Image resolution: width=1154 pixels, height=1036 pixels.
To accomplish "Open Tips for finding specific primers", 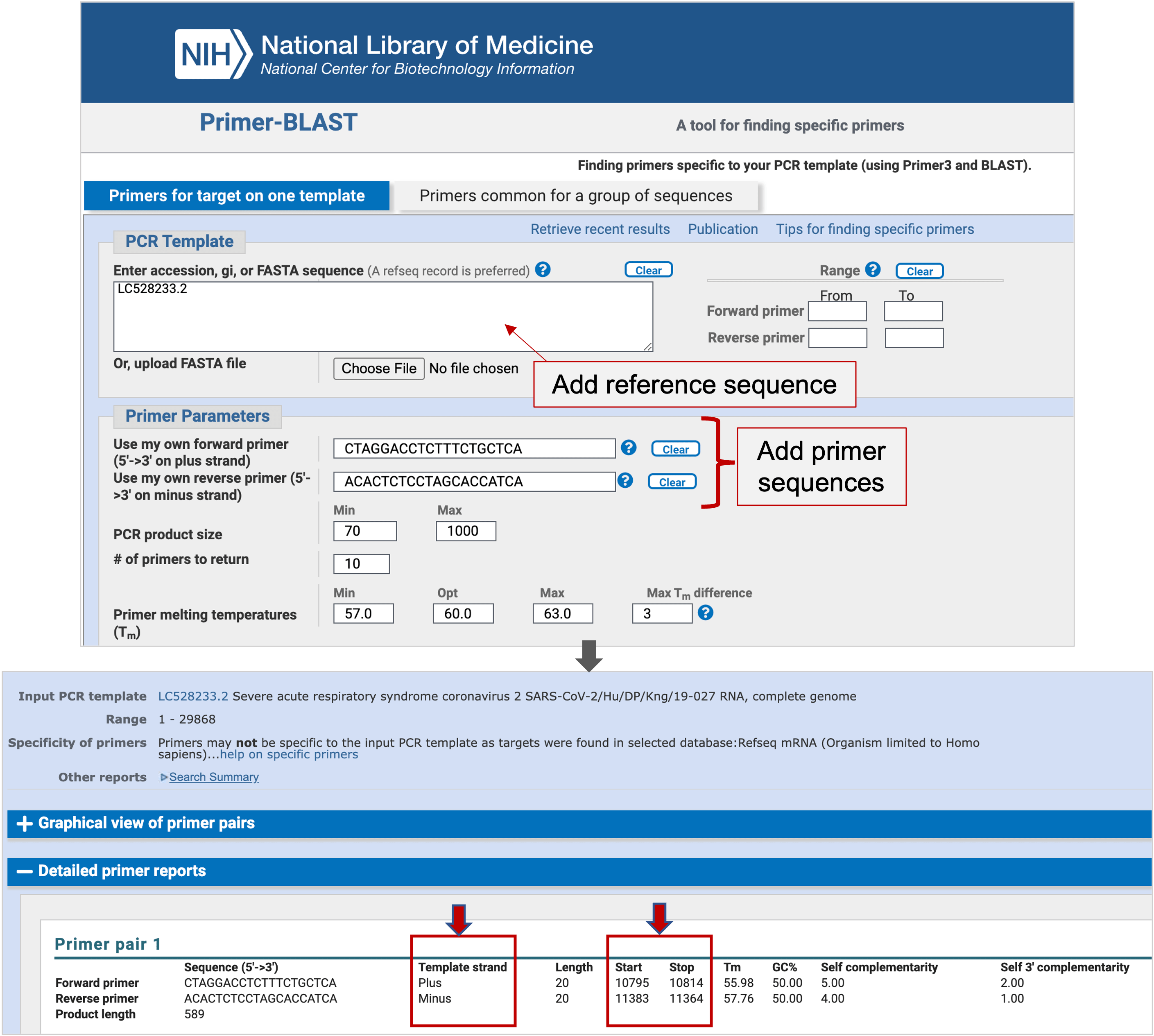I will [x=874, y=229].
